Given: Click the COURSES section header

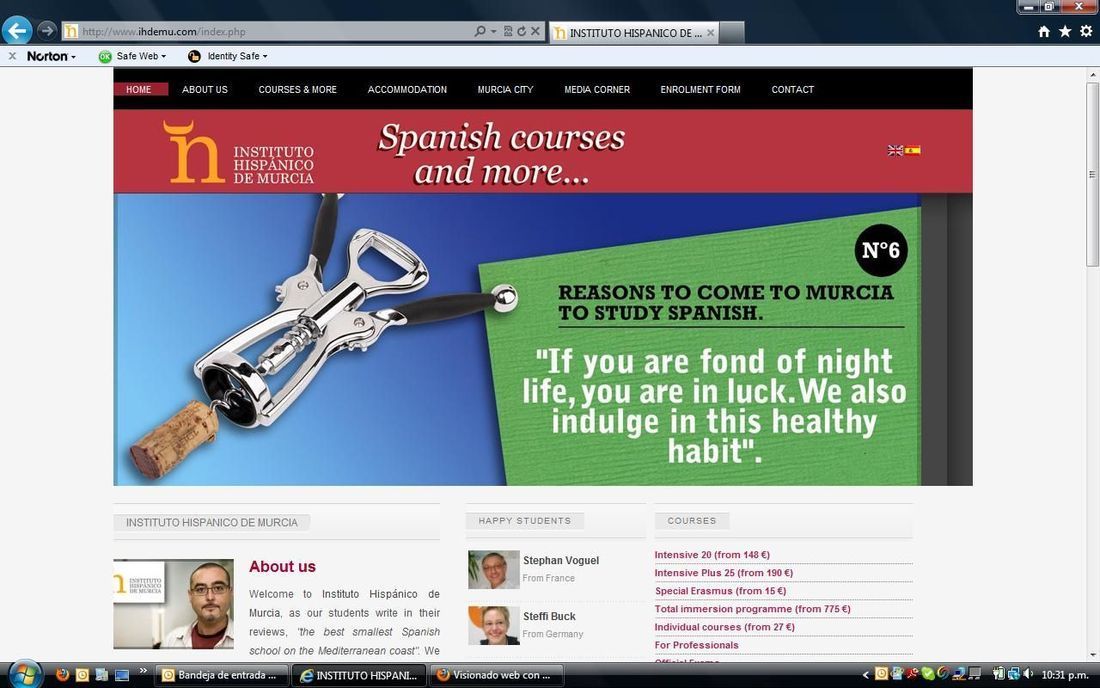Looking at the screenshot, I should click(x=692, y=521).
